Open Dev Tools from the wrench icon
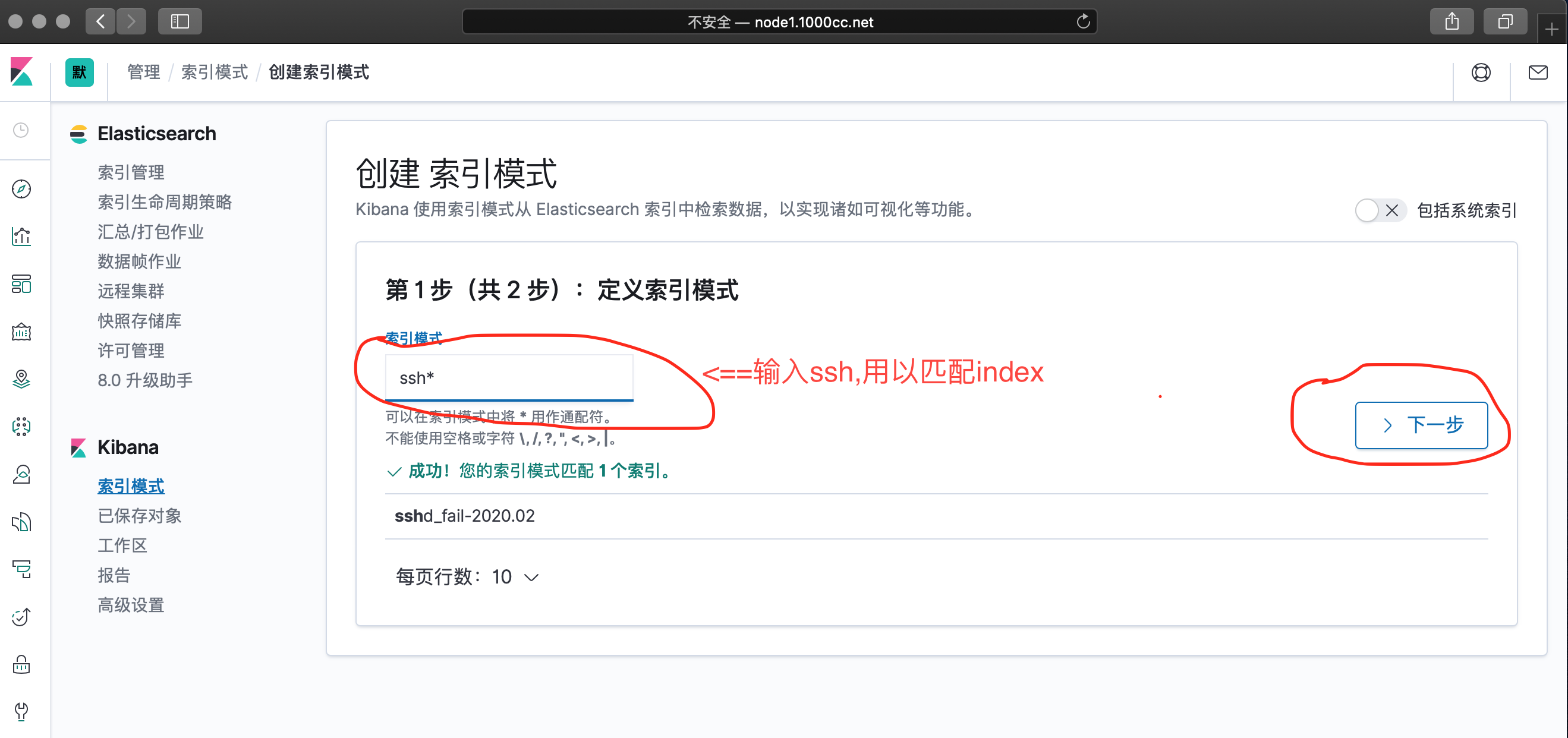 pyautogui.click(x=21, y=711)
